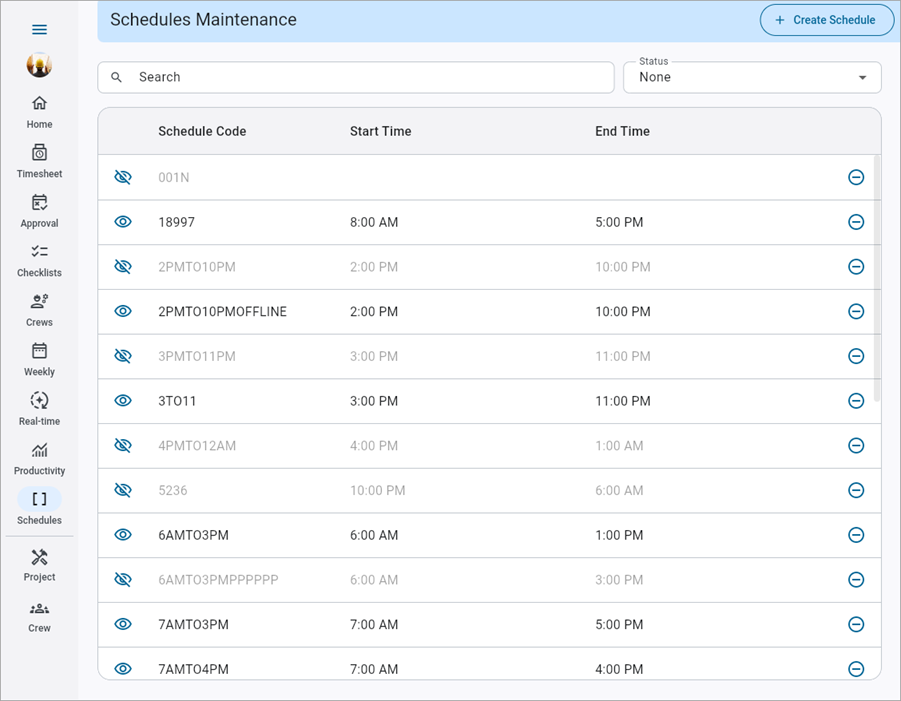
Task: Open the Home section
Action: click(39, 110)
